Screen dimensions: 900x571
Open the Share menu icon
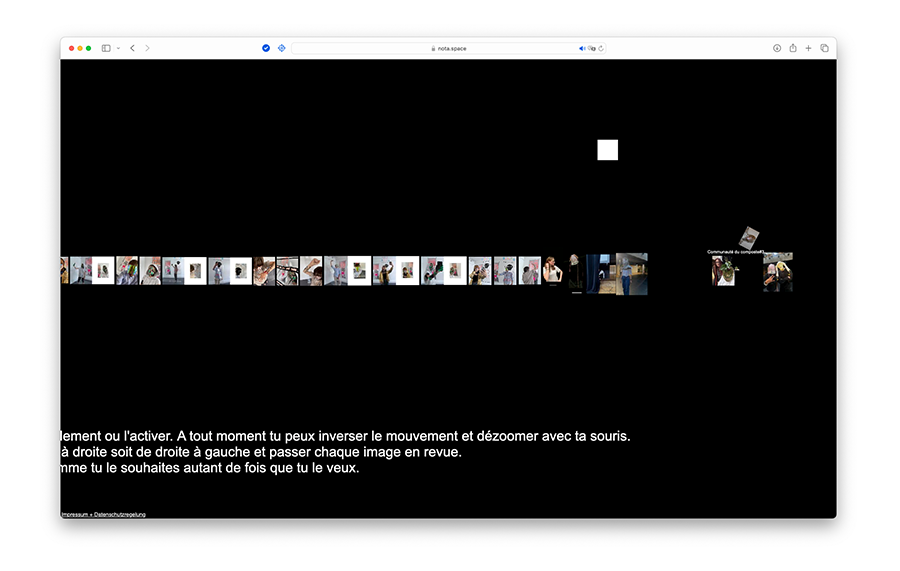793,48
